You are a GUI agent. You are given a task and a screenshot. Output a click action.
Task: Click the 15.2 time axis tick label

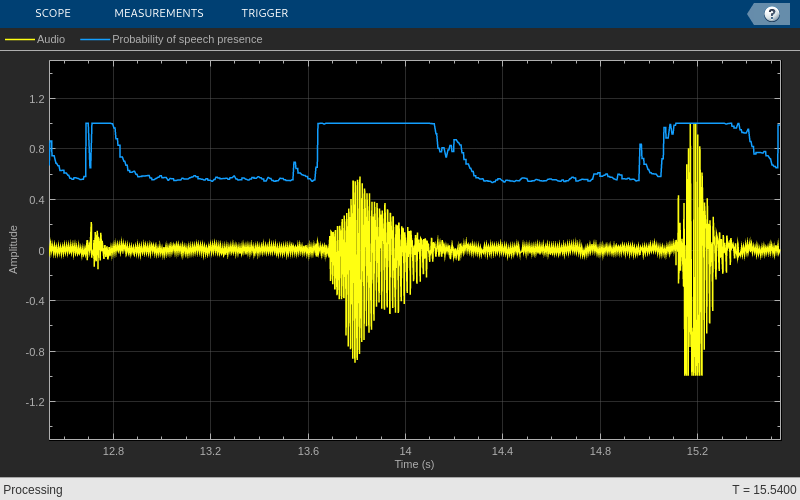(697, 451)
